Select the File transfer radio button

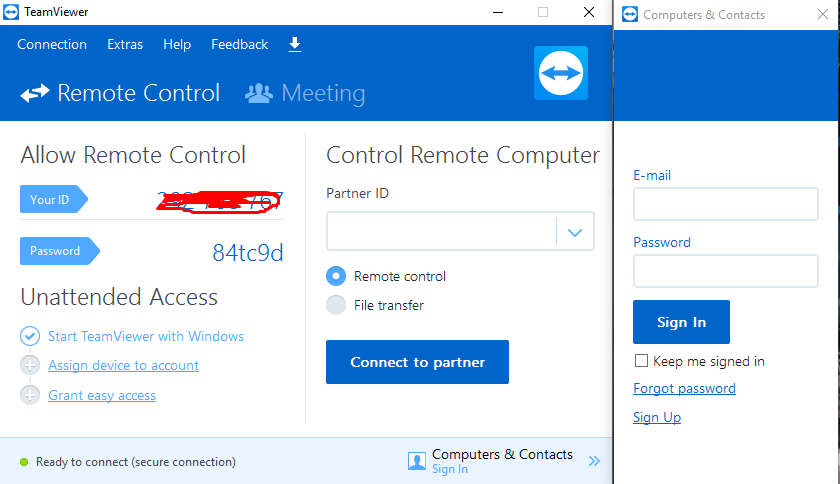336,305
